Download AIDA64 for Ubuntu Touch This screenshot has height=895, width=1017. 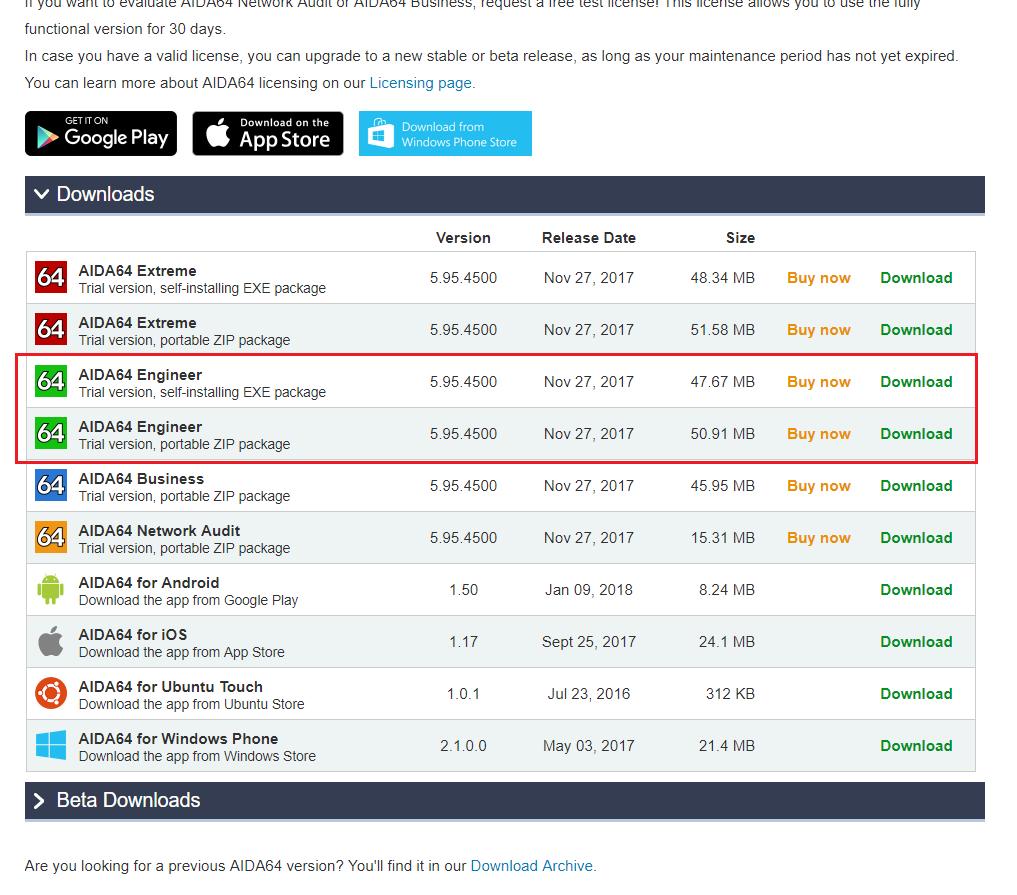915,694
